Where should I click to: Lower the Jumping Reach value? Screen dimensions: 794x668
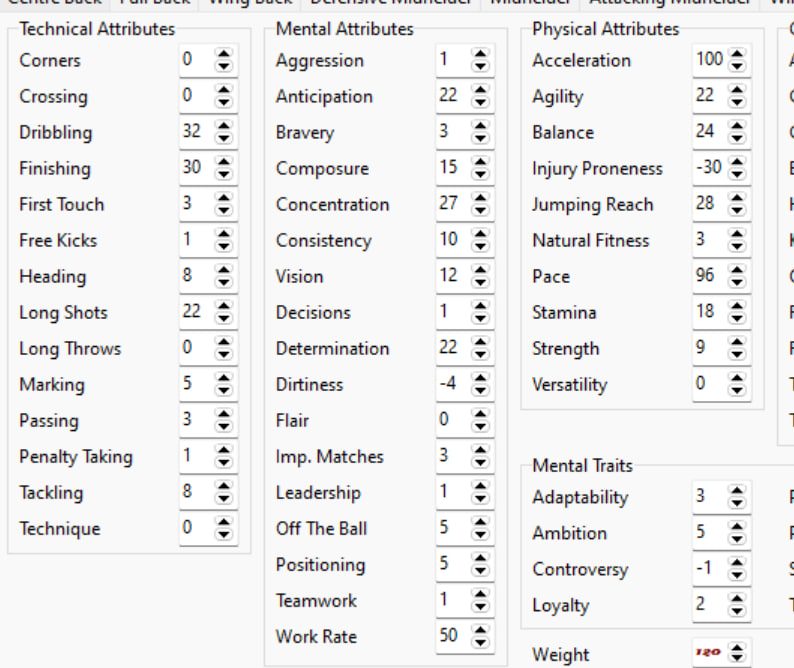[x=737, y=210]
